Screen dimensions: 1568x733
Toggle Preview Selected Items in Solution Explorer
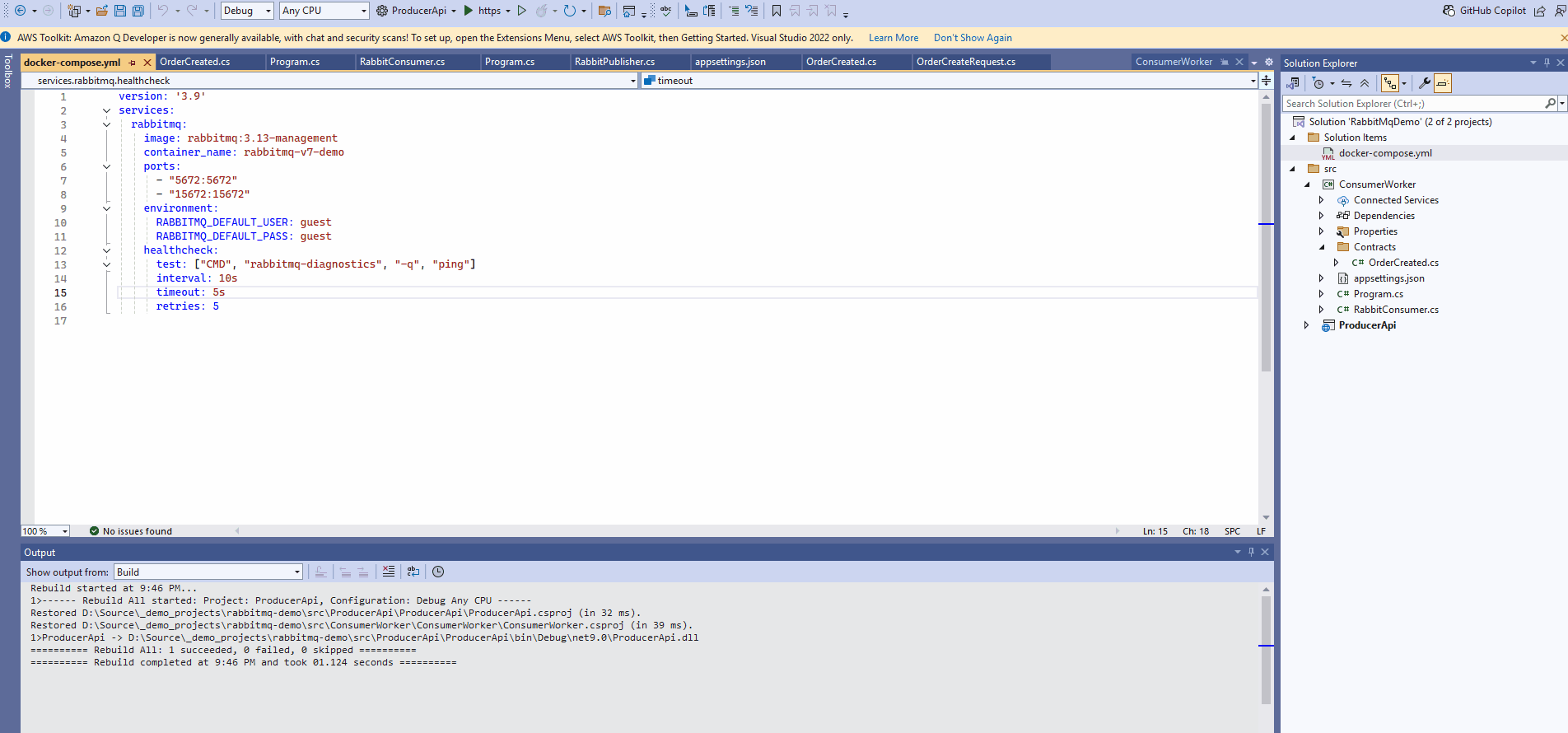(1442, 83)
